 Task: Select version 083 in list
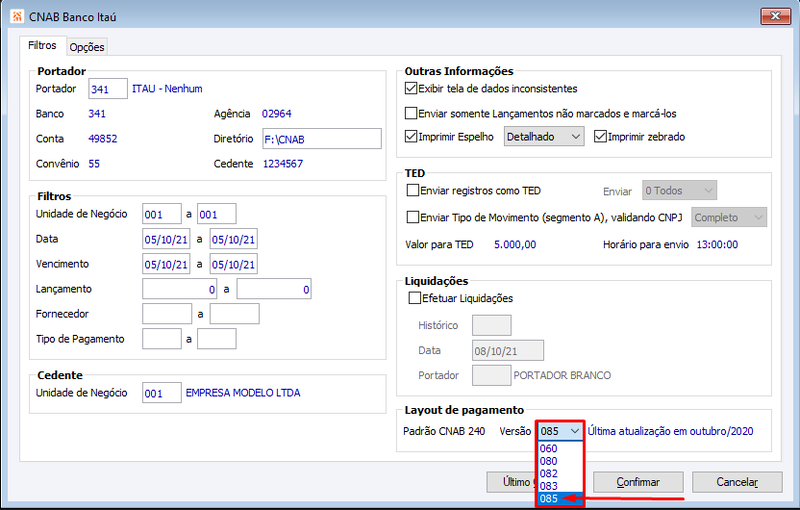click(560, 486)
